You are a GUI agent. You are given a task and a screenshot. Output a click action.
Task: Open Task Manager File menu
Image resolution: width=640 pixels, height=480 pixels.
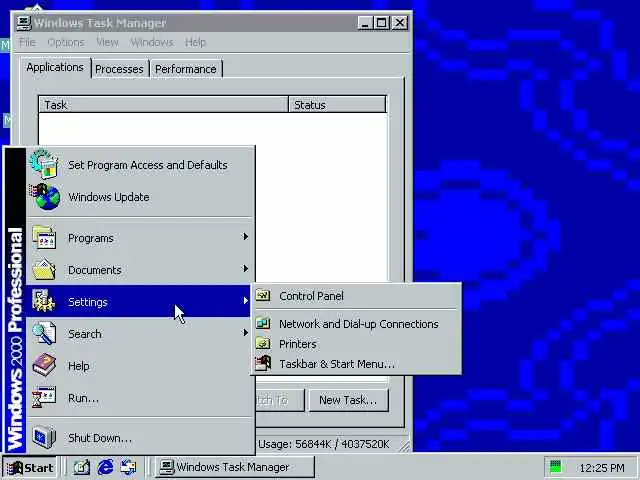point(27,42)
